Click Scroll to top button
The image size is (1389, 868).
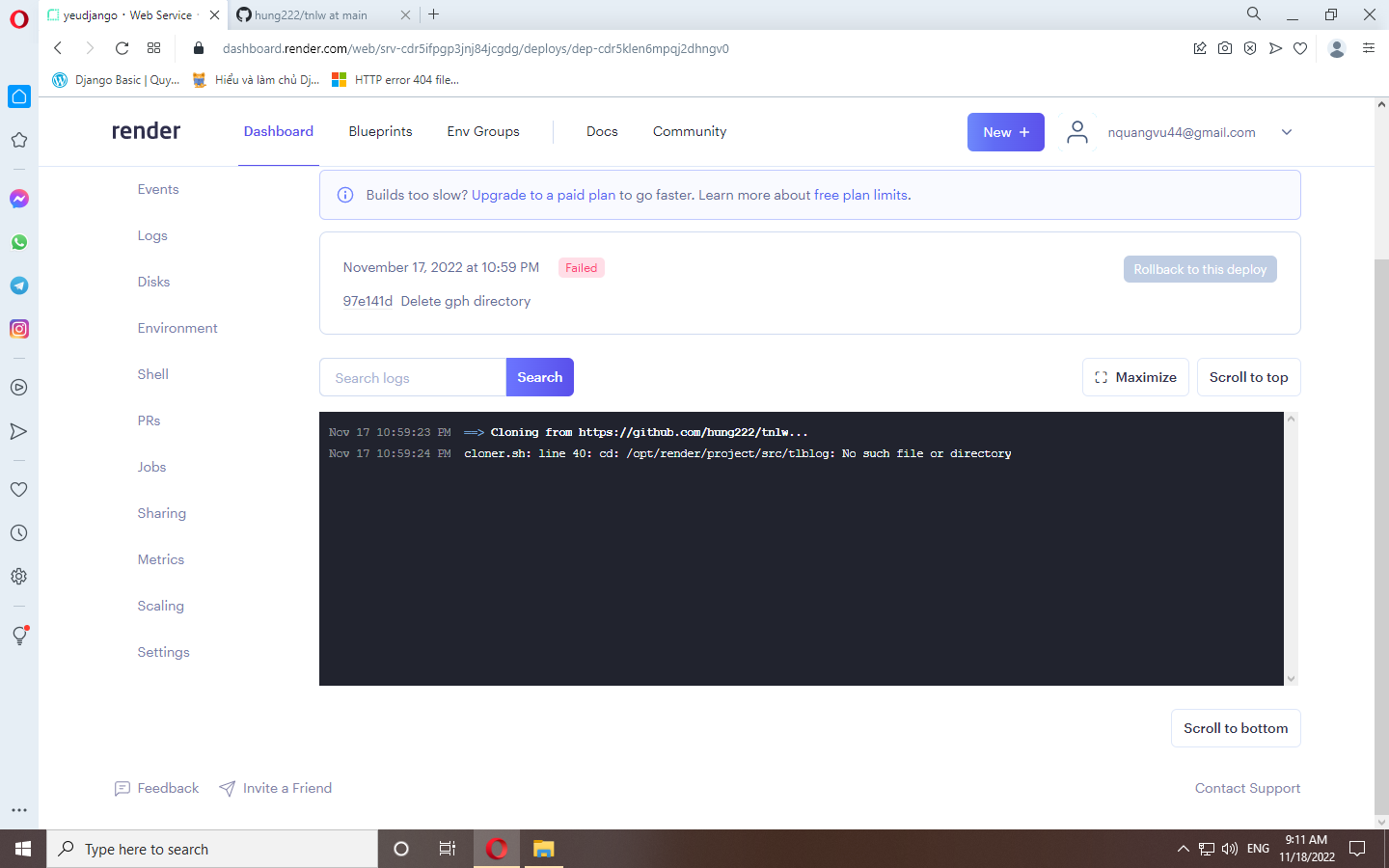pos(1249,377)
